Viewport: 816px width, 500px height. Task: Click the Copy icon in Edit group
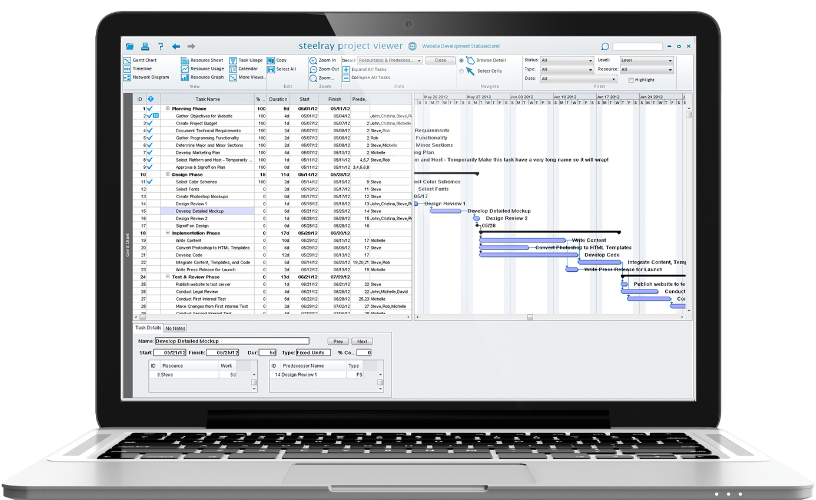coord(271,60)
